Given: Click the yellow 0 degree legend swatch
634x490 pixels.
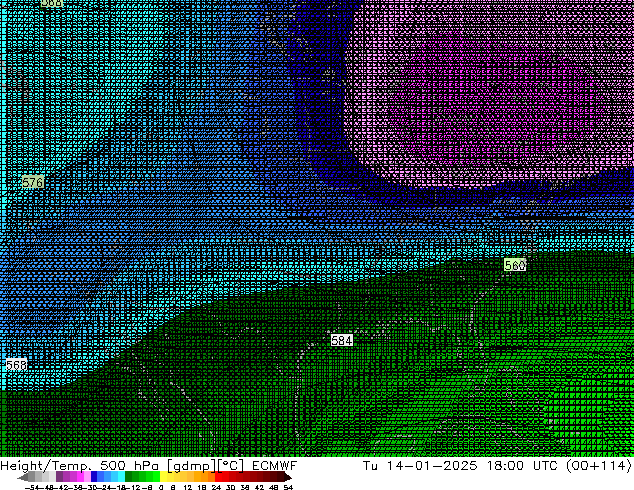Looking at the screenshot, I should click(x=163, y=476).
